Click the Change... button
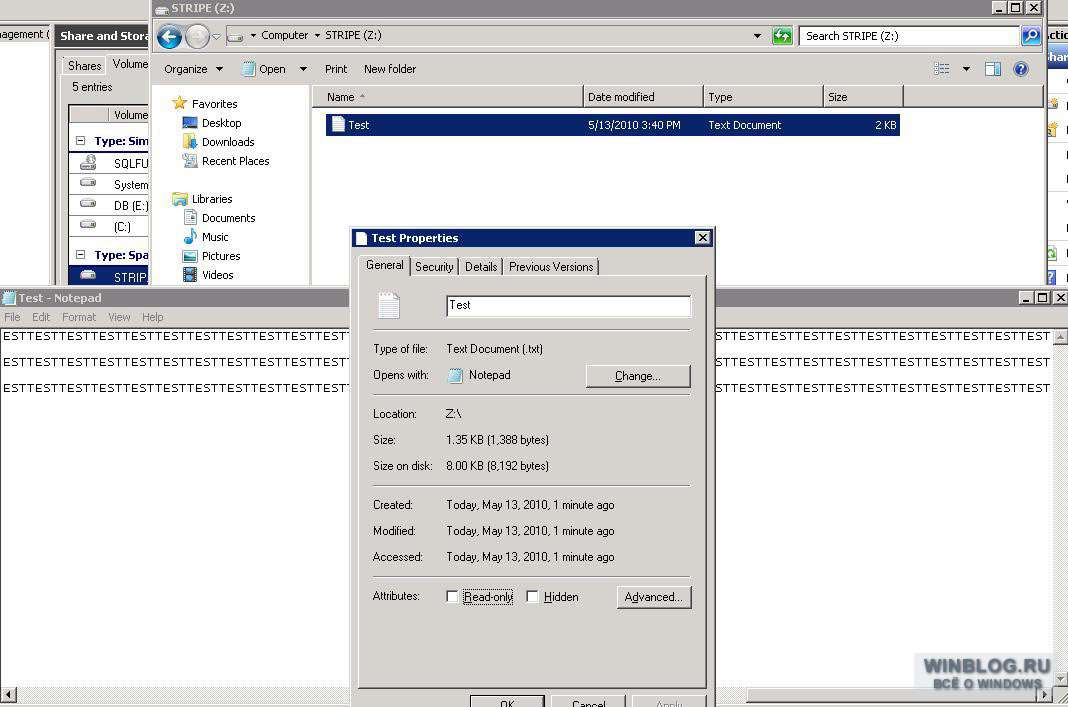The image size is (1068, 707). click(638, 376)
